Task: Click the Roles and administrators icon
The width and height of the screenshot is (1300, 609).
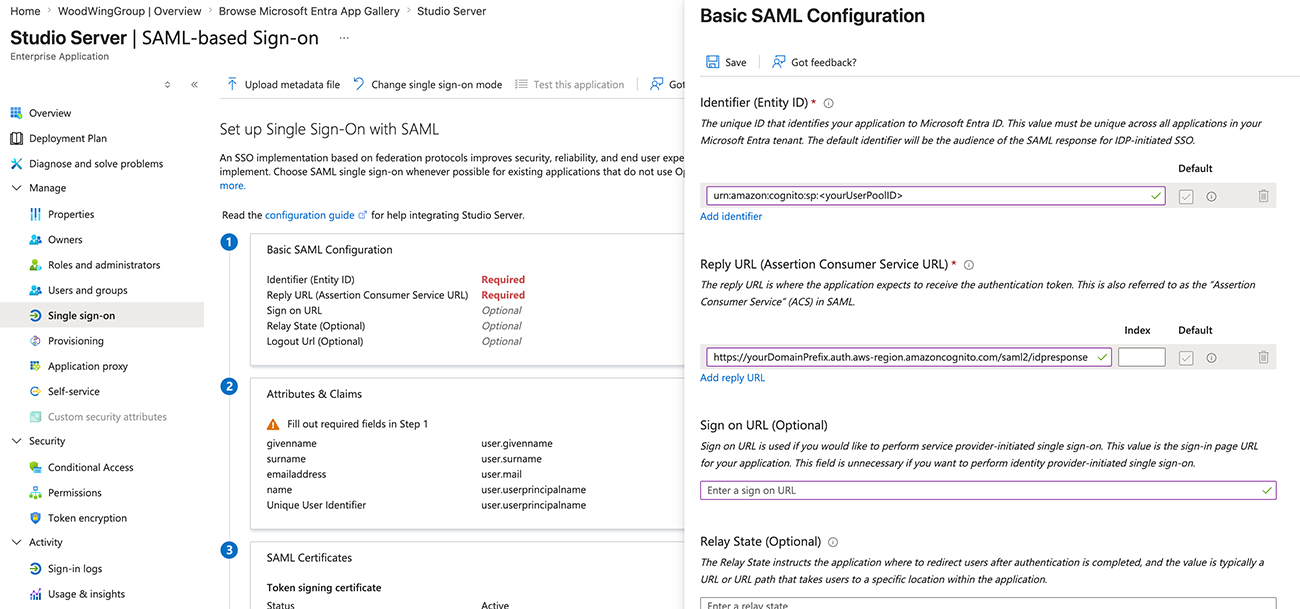Action: pos(36,265)
